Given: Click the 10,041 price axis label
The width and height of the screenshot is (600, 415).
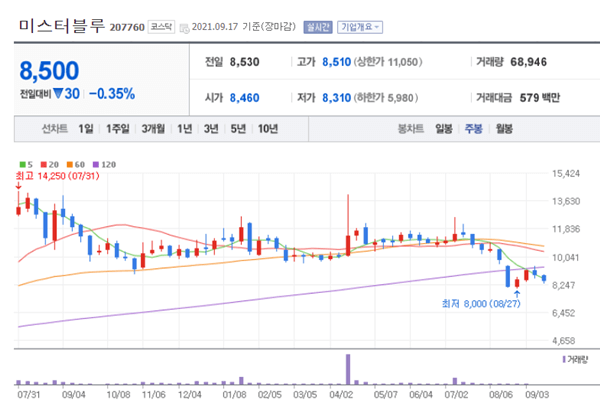Looking at the screenshot, I should point(566,257).
